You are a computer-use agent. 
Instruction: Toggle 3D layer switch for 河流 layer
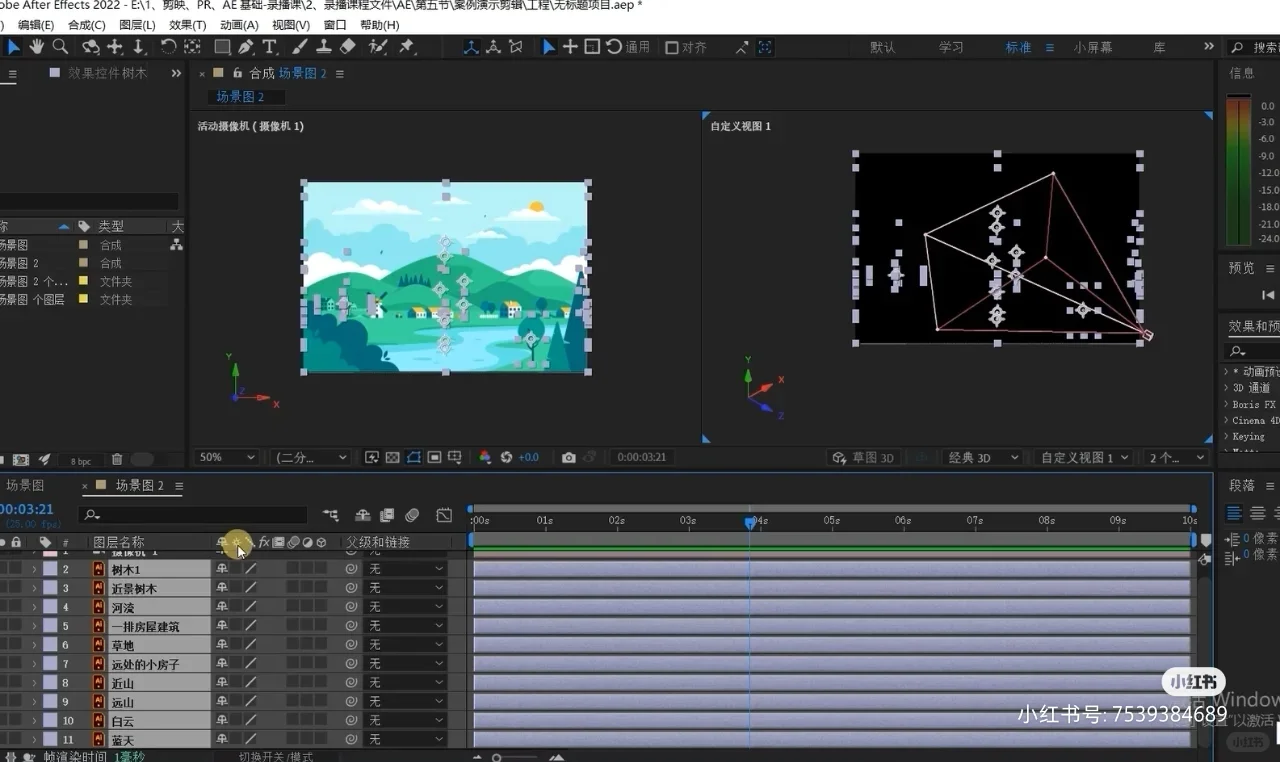coord(321,607)
